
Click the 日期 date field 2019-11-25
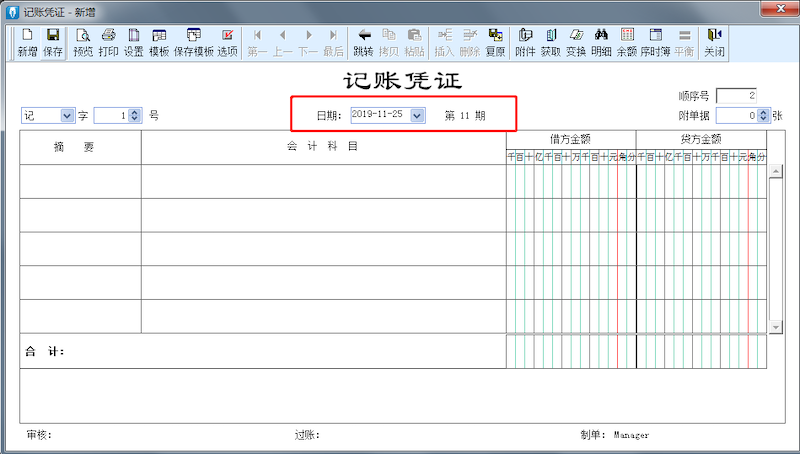click(x=380, y=115)
